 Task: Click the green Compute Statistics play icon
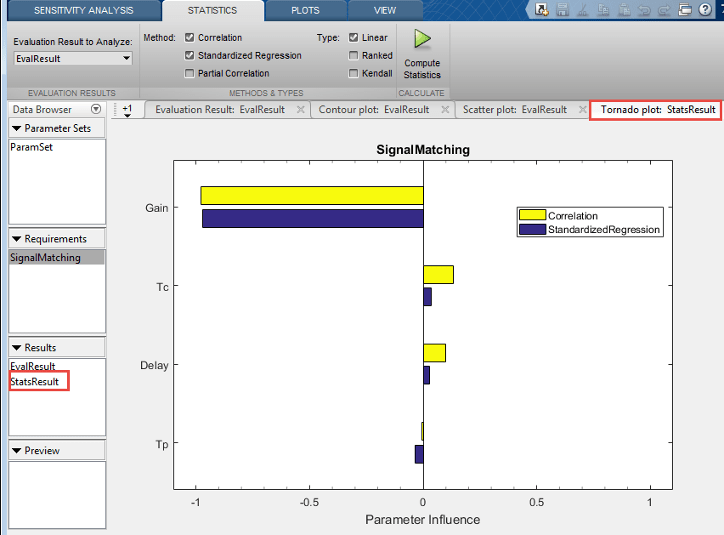(x=422, y=39)
